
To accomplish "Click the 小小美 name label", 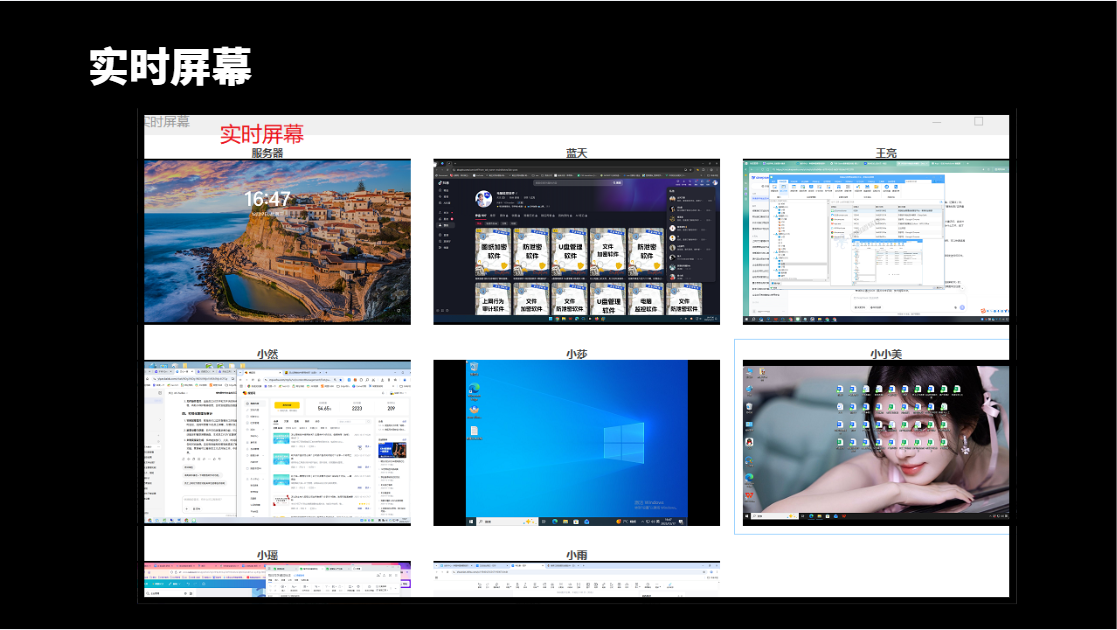I will [885, 353].
